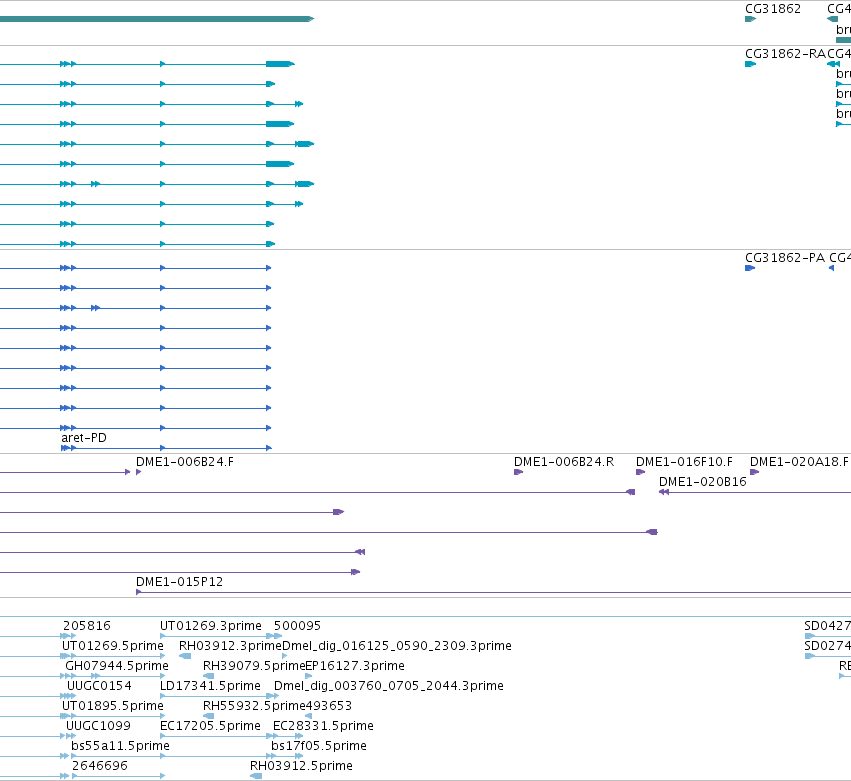Select the DME1-015P12 label
The image size is (851, 781).
pos(179,582)
